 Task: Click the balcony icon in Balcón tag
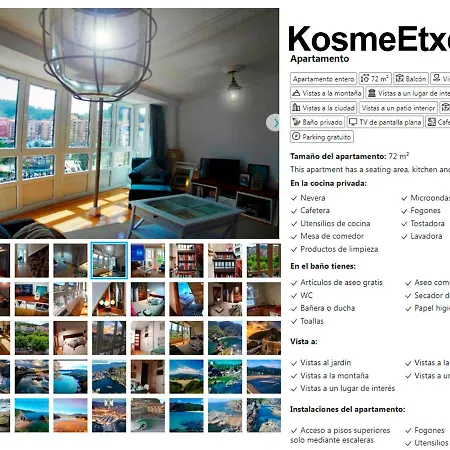coord(399,79)
